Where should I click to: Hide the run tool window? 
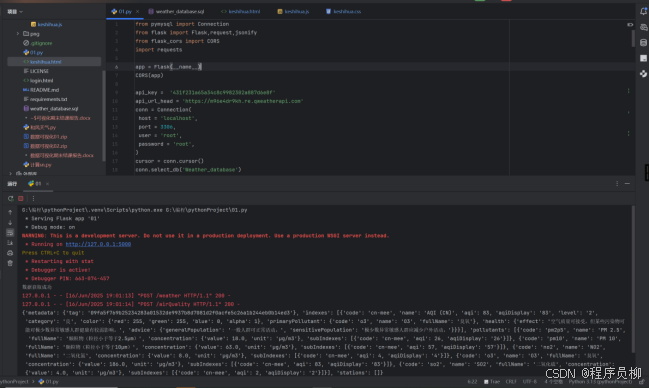627,184
